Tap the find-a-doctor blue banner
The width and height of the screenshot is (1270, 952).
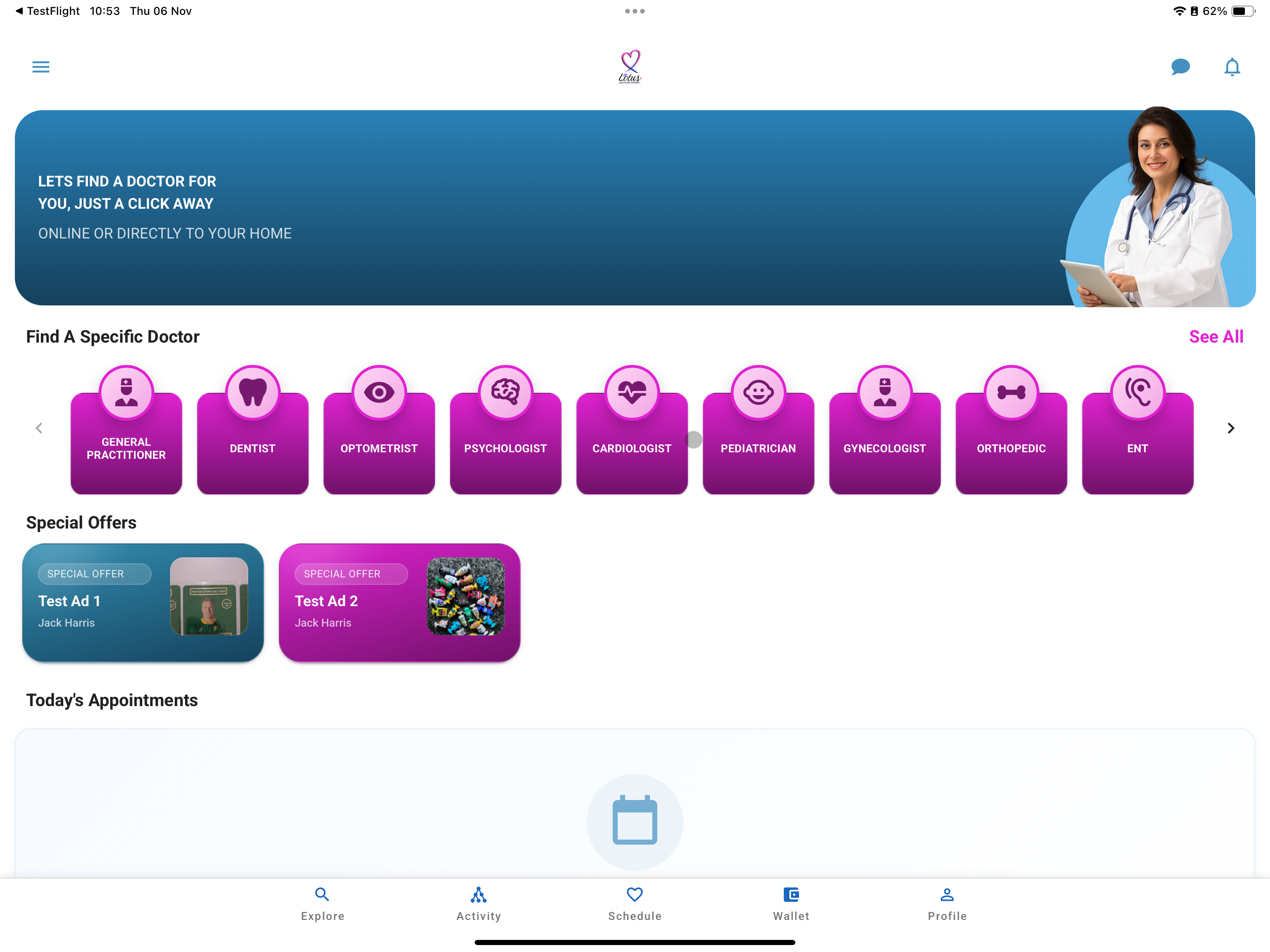pyautogui.click(x=635, y=208)
